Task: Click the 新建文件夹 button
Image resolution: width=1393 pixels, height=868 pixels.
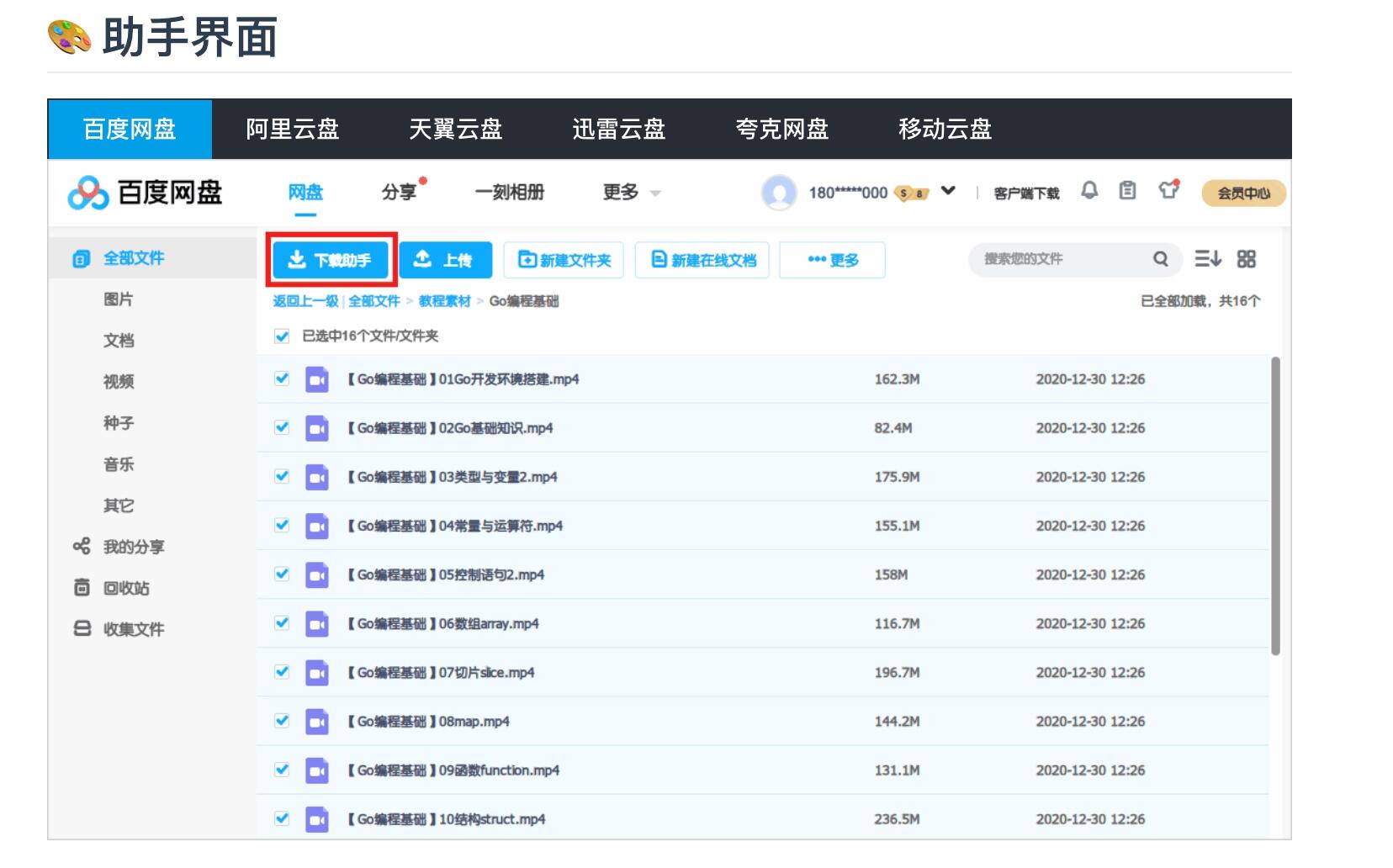Action: click(x=564, y=260)
